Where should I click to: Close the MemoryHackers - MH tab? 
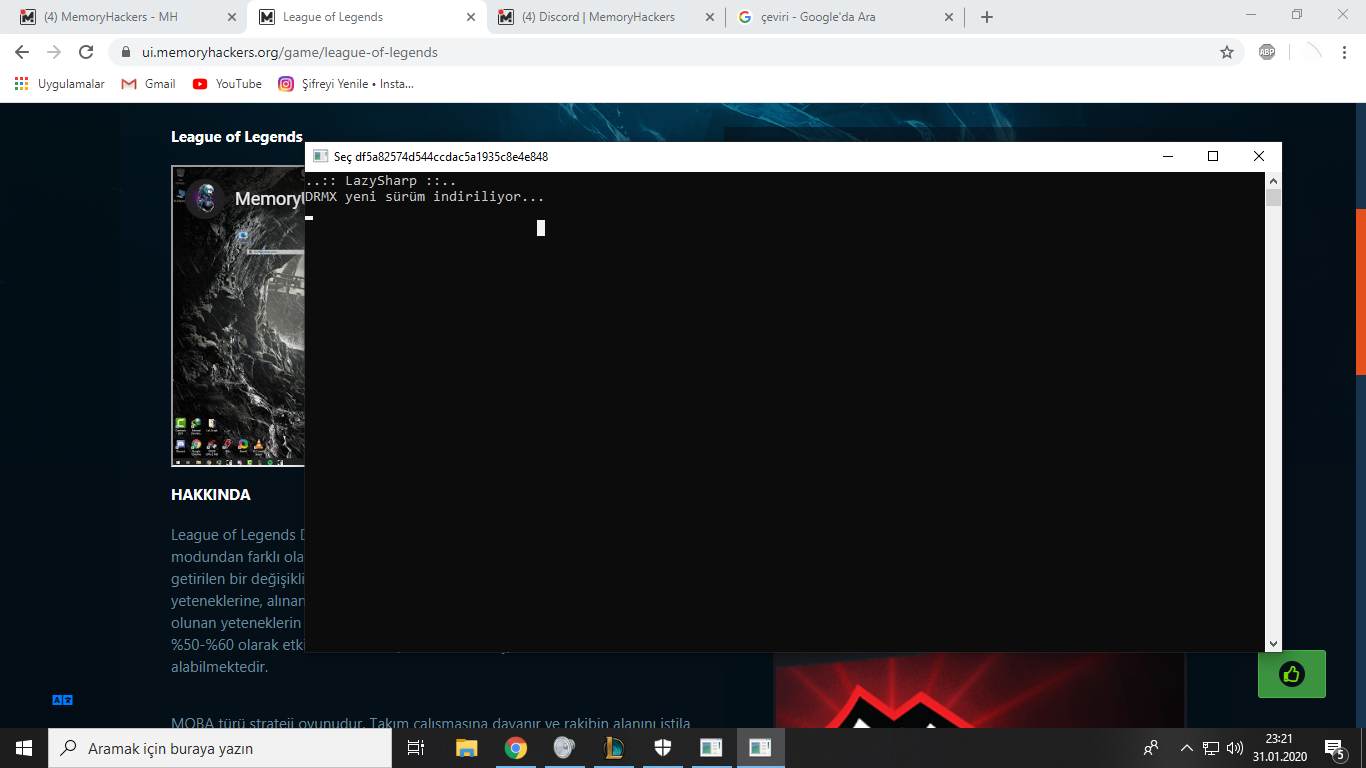[x=231, y=17]
